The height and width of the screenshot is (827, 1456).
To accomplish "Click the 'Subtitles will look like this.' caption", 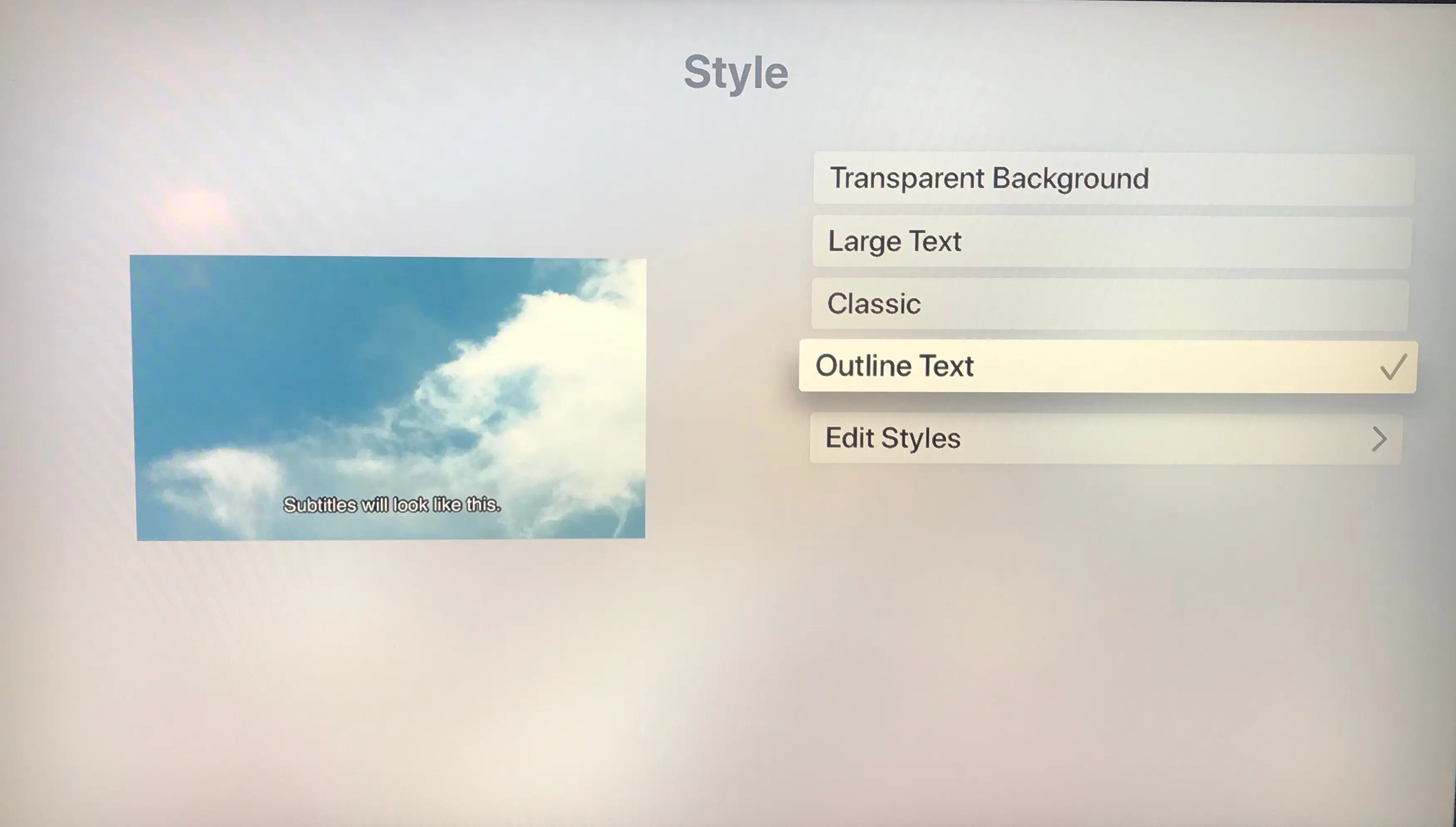I will (392, 504).
